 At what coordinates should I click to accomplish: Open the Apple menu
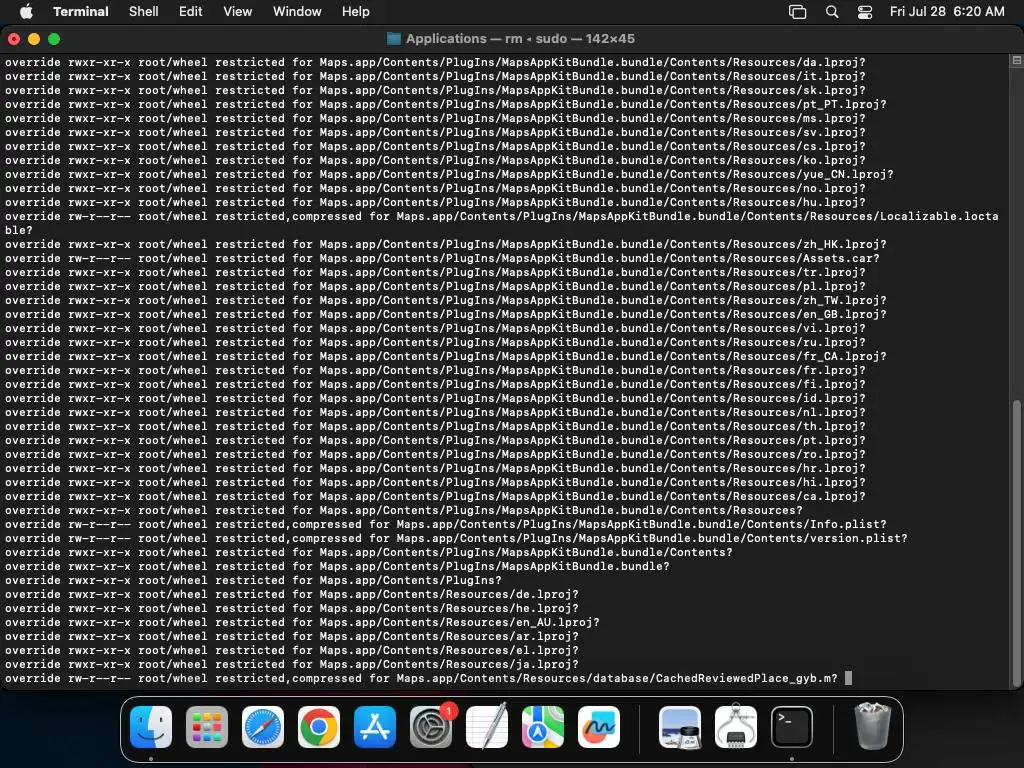[x=26, y=11]
